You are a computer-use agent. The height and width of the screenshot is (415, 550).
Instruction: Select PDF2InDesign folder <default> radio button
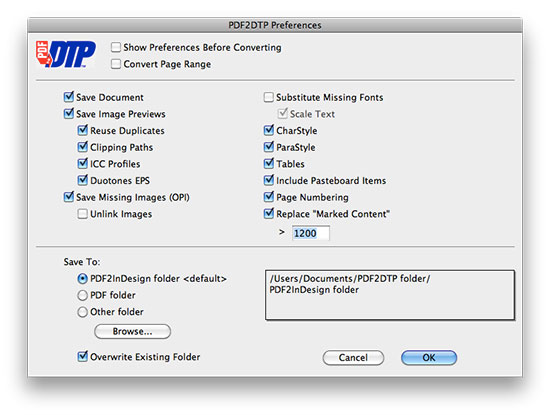coord(82,279)
